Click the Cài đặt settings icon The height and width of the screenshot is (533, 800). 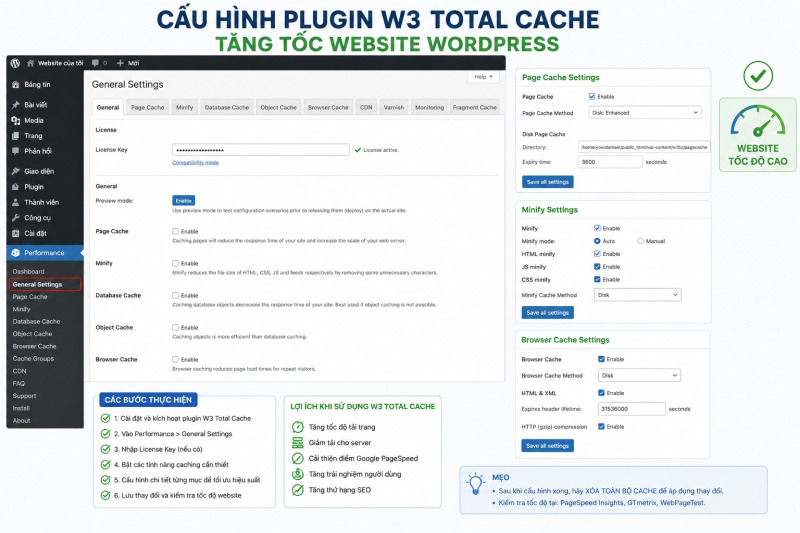16,234
